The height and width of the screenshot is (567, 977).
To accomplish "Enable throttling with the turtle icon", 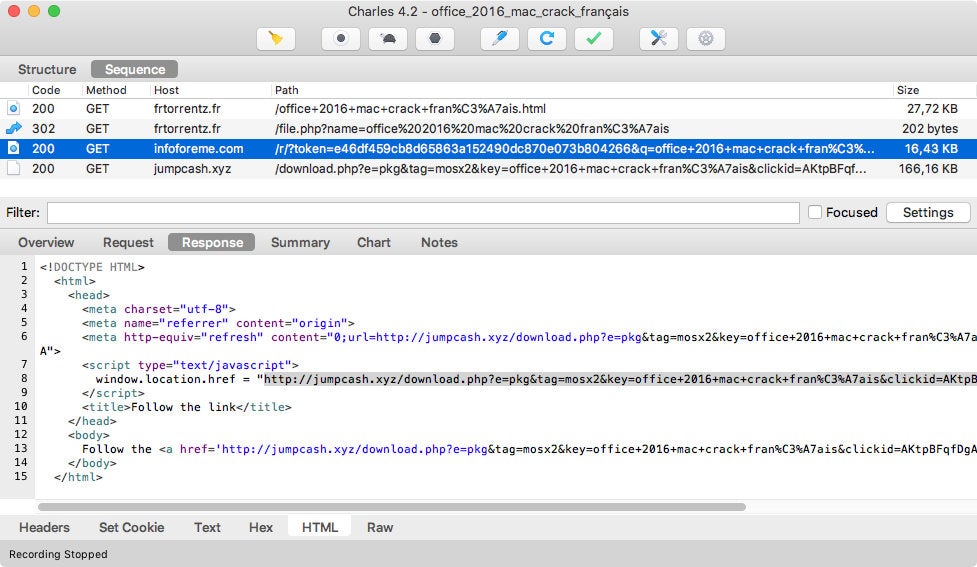I will 388,39.
